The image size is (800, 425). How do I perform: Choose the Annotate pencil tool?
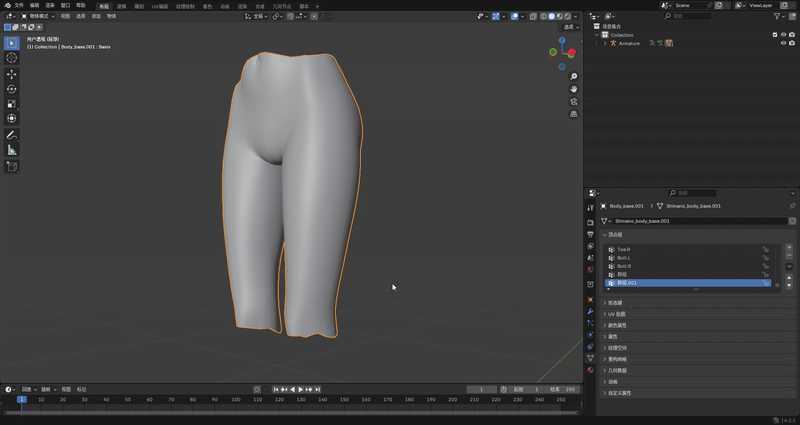12,134
